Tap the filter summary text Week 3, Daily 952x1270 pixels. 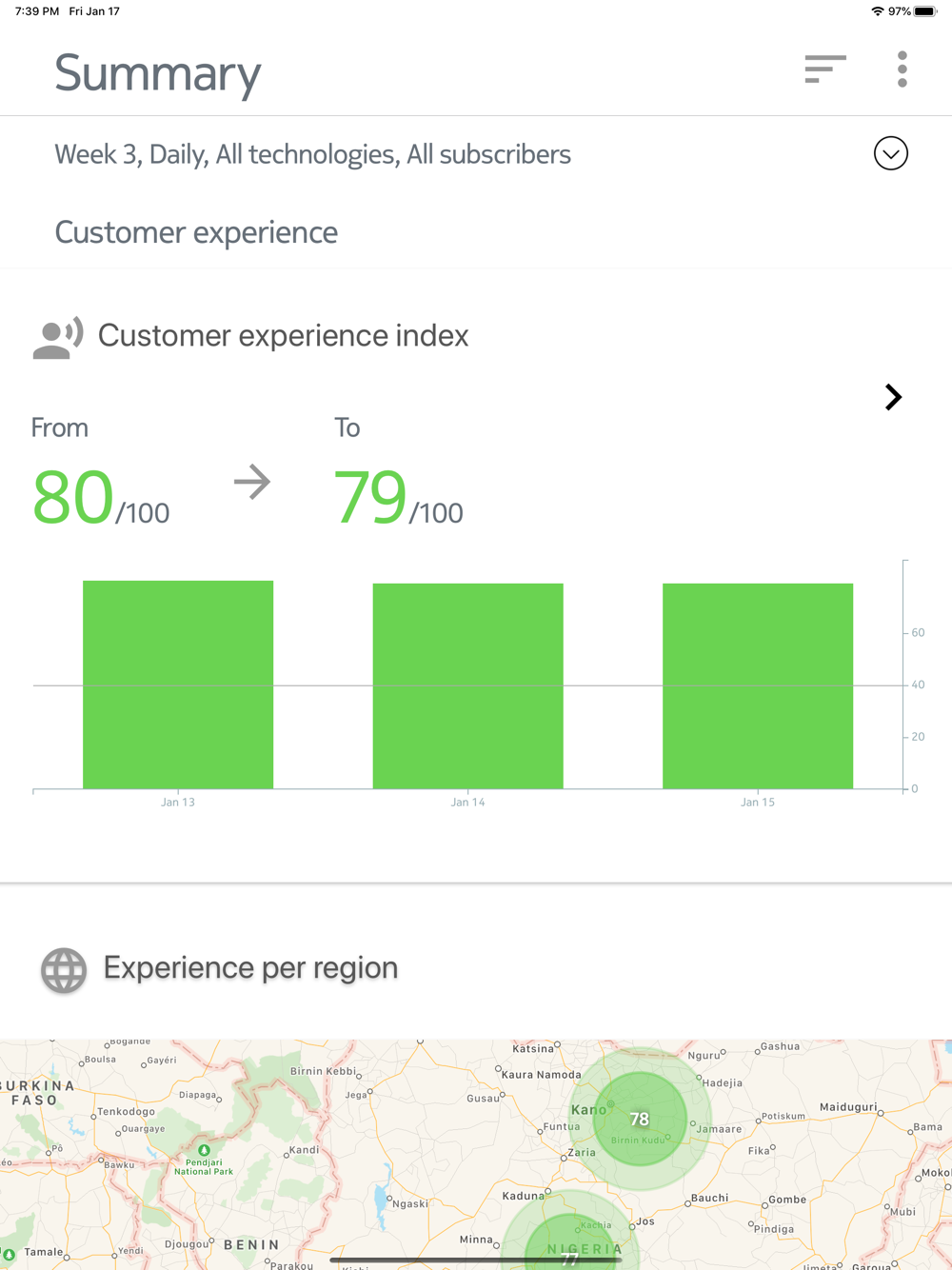[312, 154]
